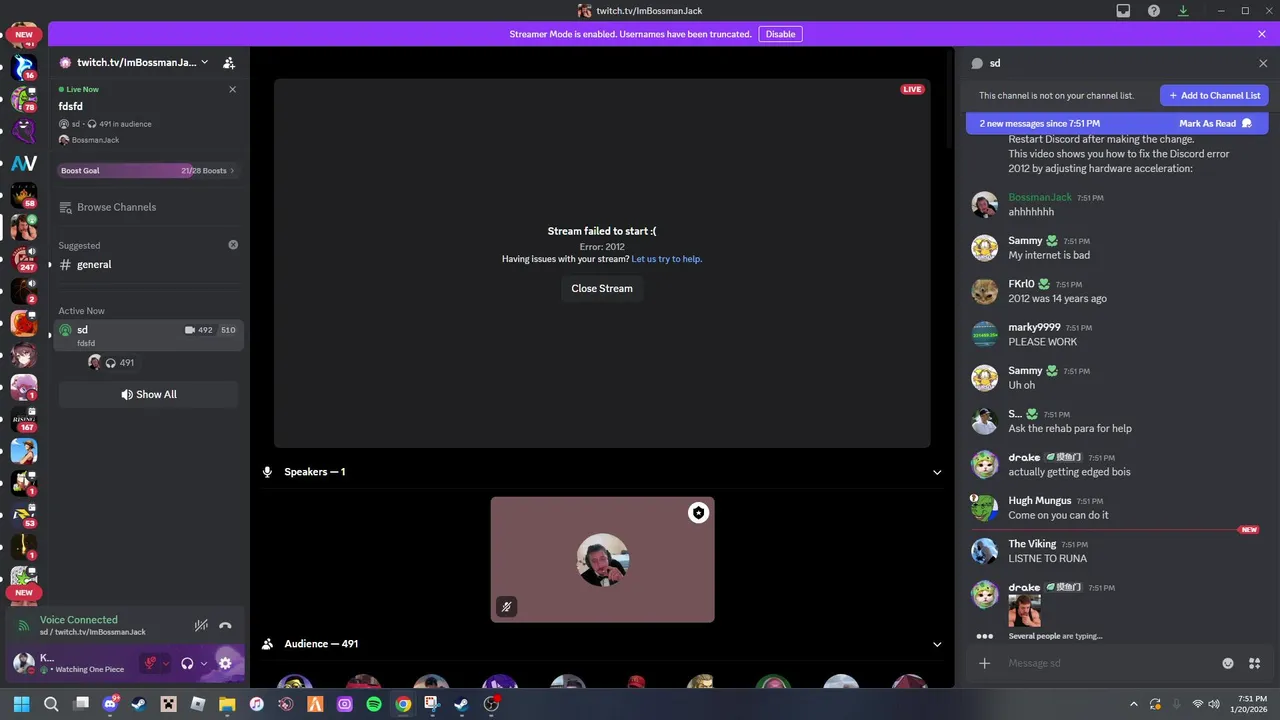Click green download update icon
The image size is (1280, 720).
click(x=1184, y=11)
